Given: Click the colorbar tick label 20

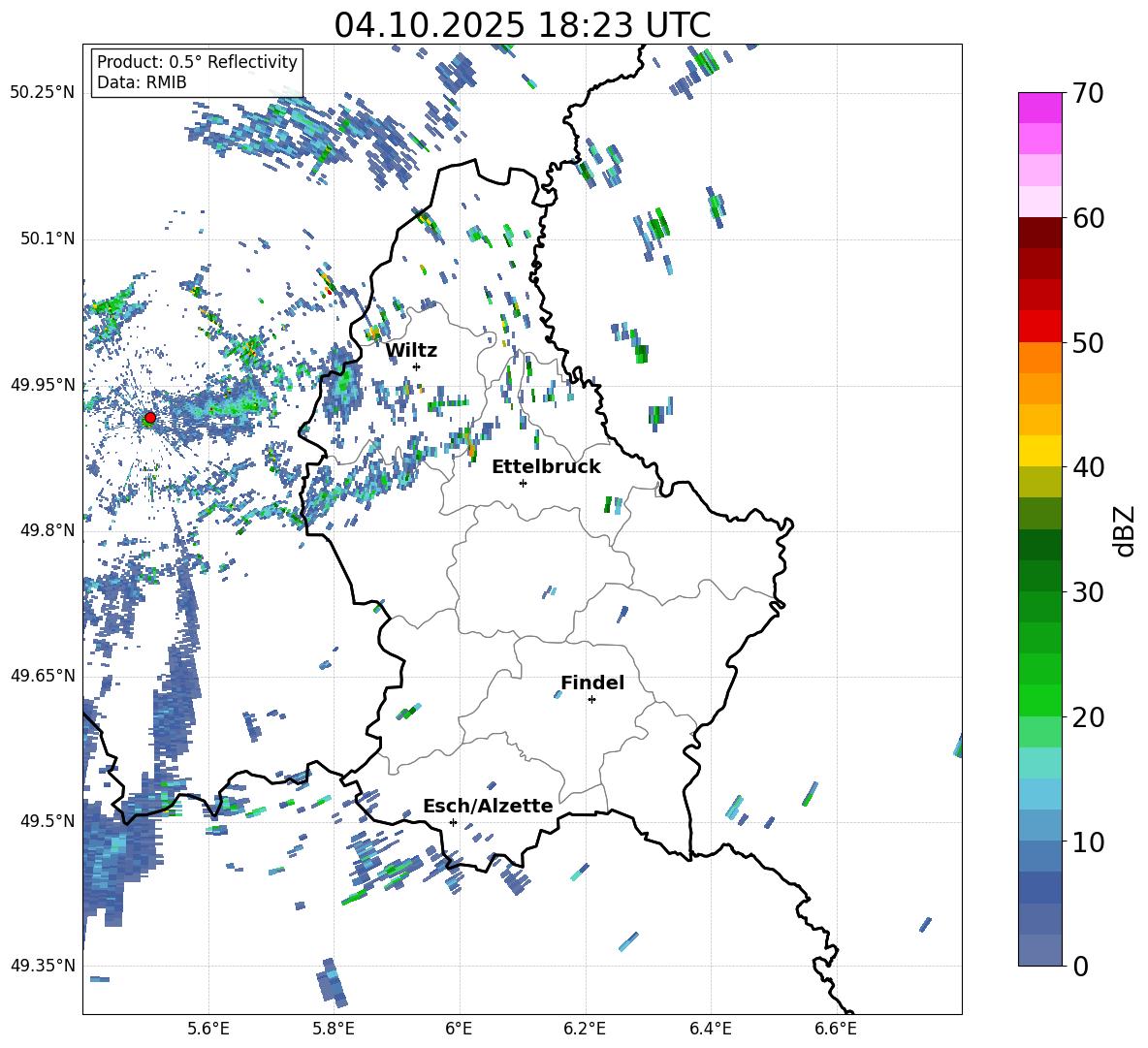Looking at the screenshot, I should click(1088, 717).
